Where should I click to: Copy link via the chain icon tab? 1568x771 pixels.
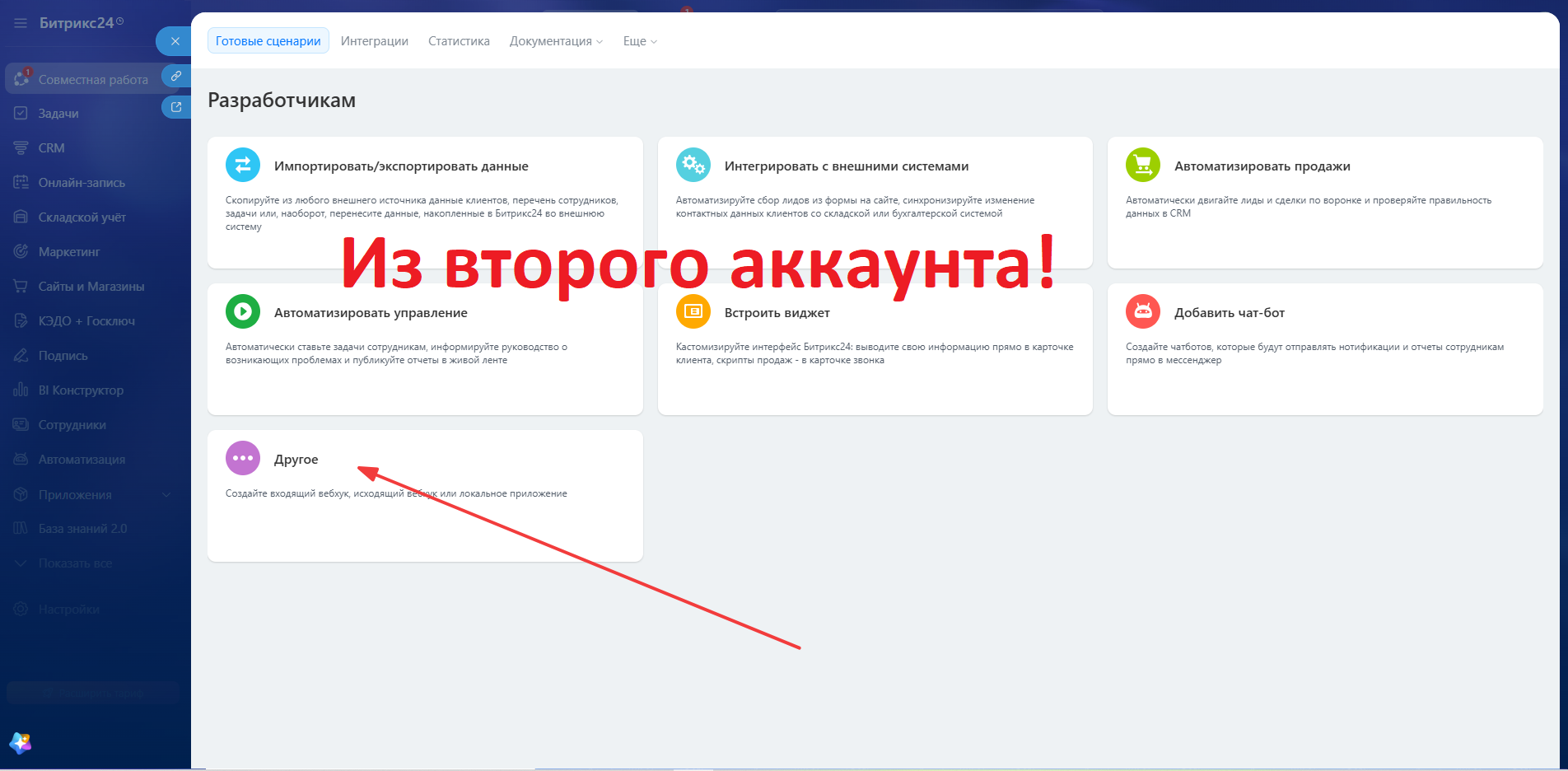pyautogui.click(x=176, y=76)
